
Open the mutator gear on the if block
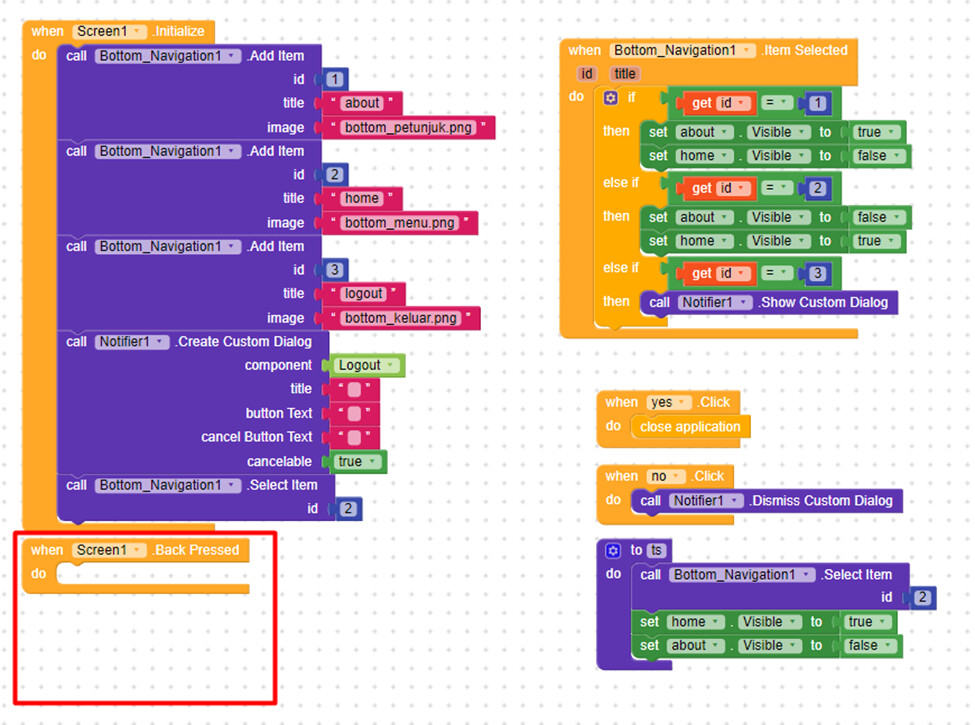(609, 96)
